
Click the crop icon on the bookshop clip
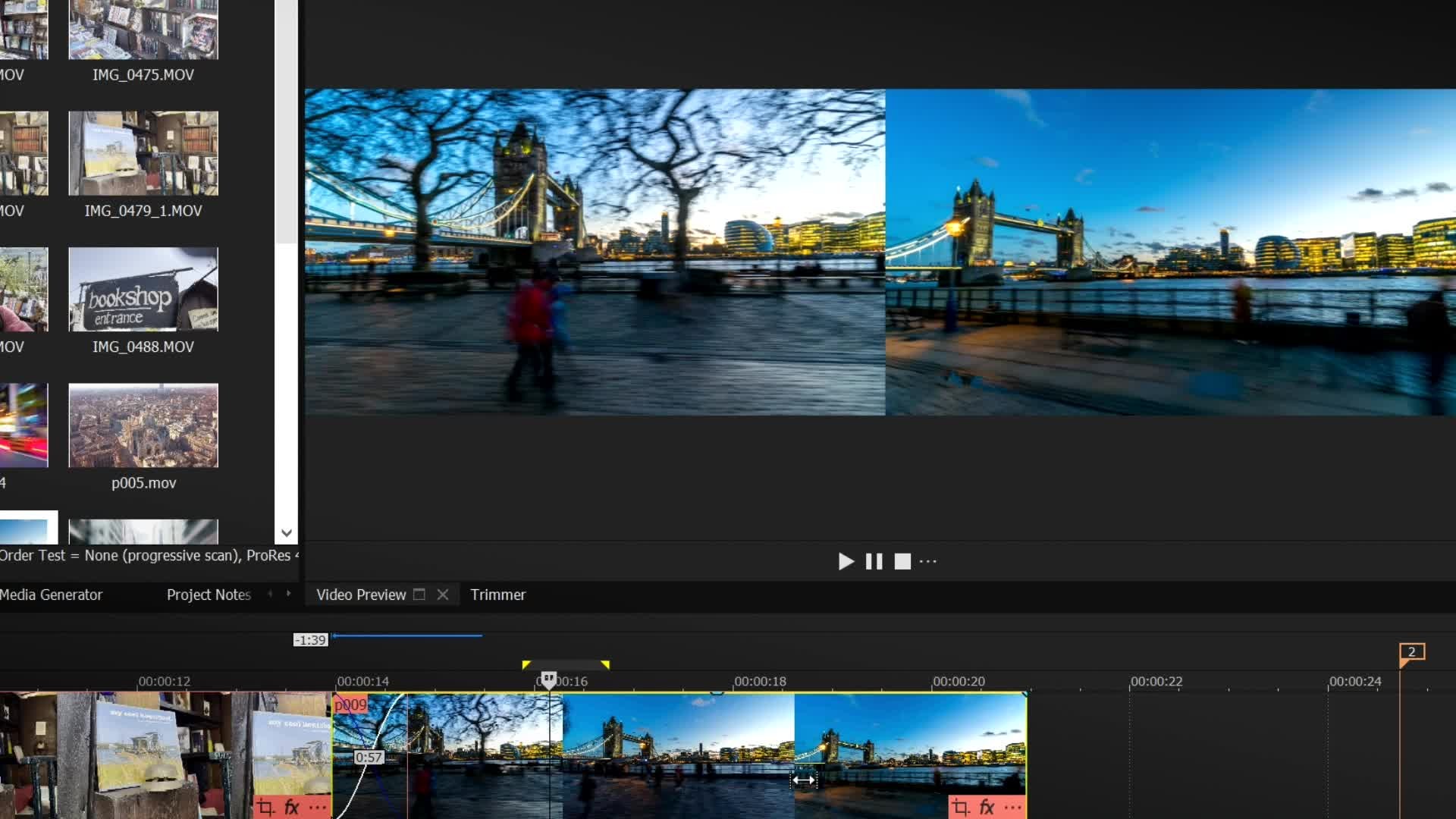[265, 807]
